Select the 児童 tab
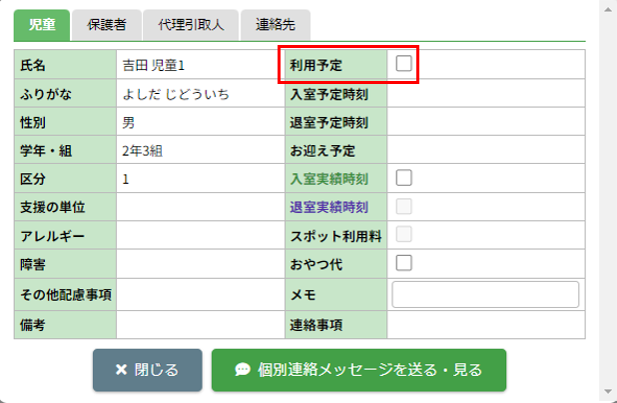The image size is (617, 403). (43, 24)
